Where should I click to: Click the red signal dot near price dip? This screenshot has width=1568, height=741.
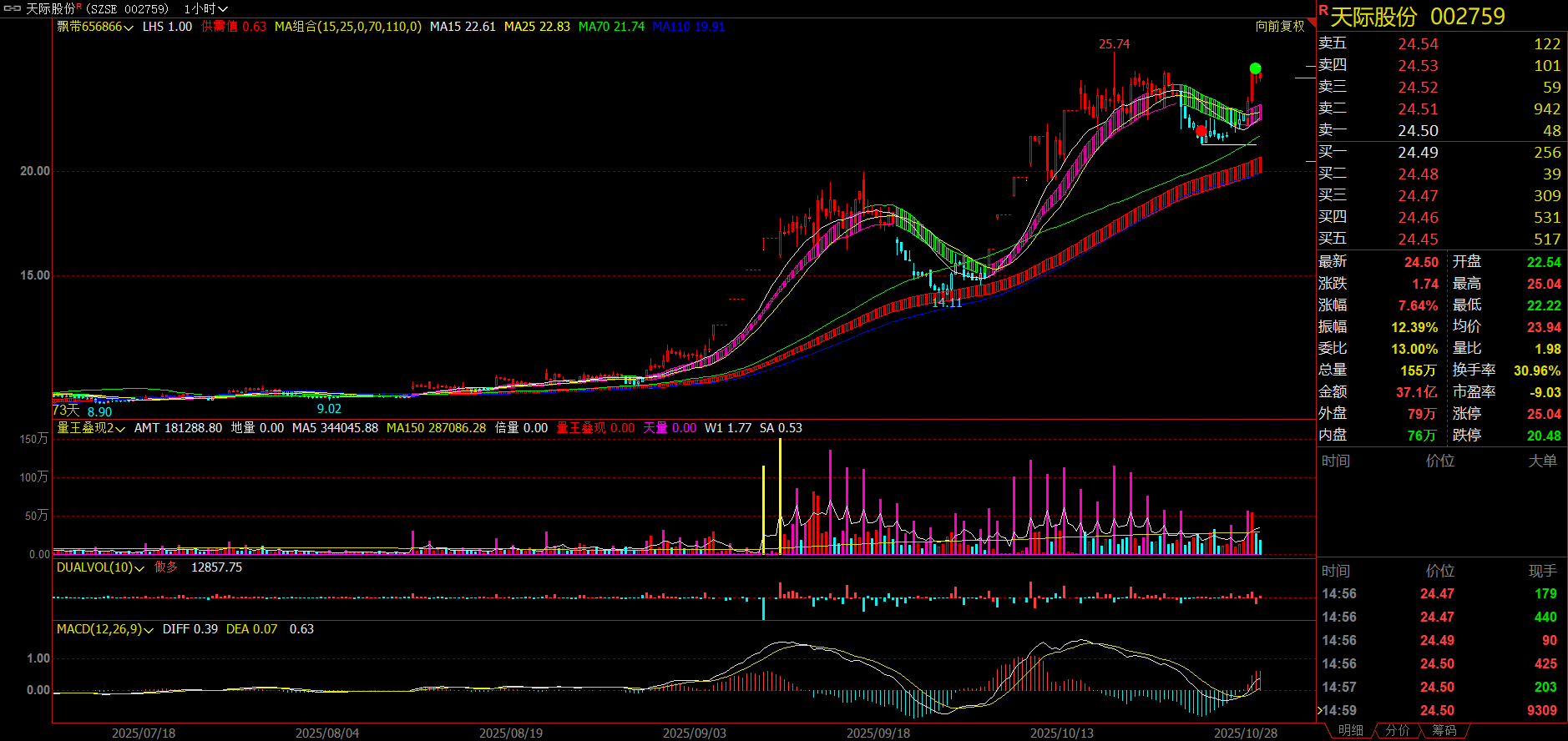click(x=1201, y=131)
